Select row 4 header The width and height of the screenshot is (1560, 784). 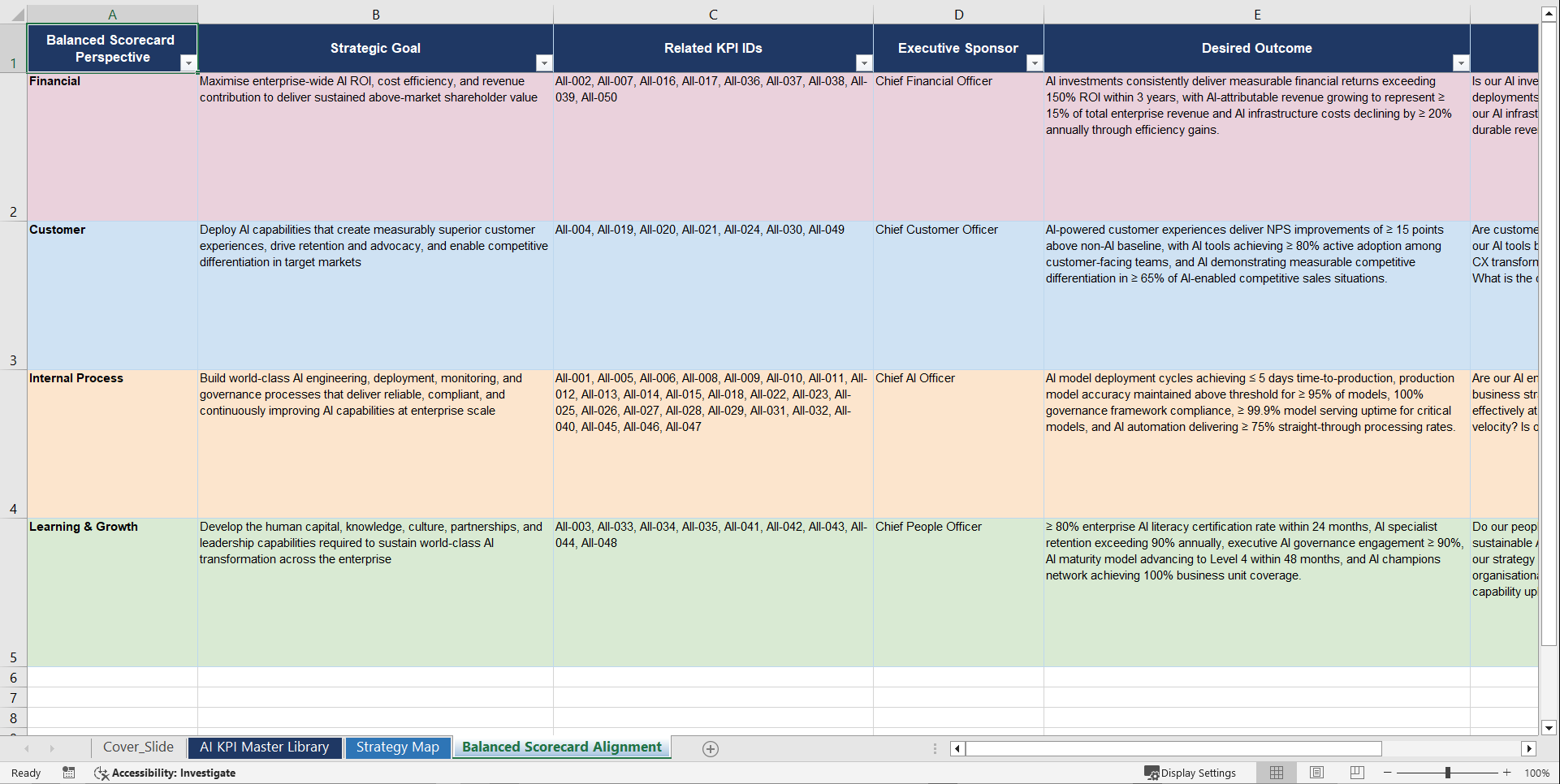coord(13,444)
